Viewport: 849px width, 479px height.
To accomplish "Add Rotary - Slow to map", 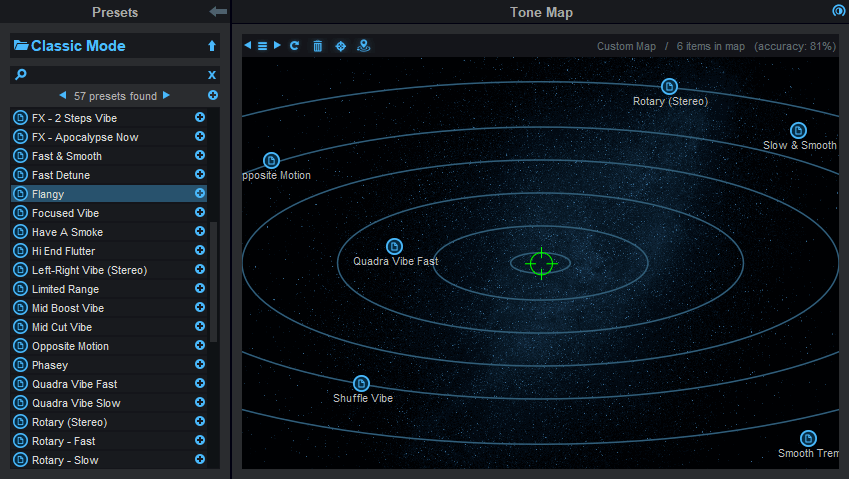I will [x=200, y=459].
